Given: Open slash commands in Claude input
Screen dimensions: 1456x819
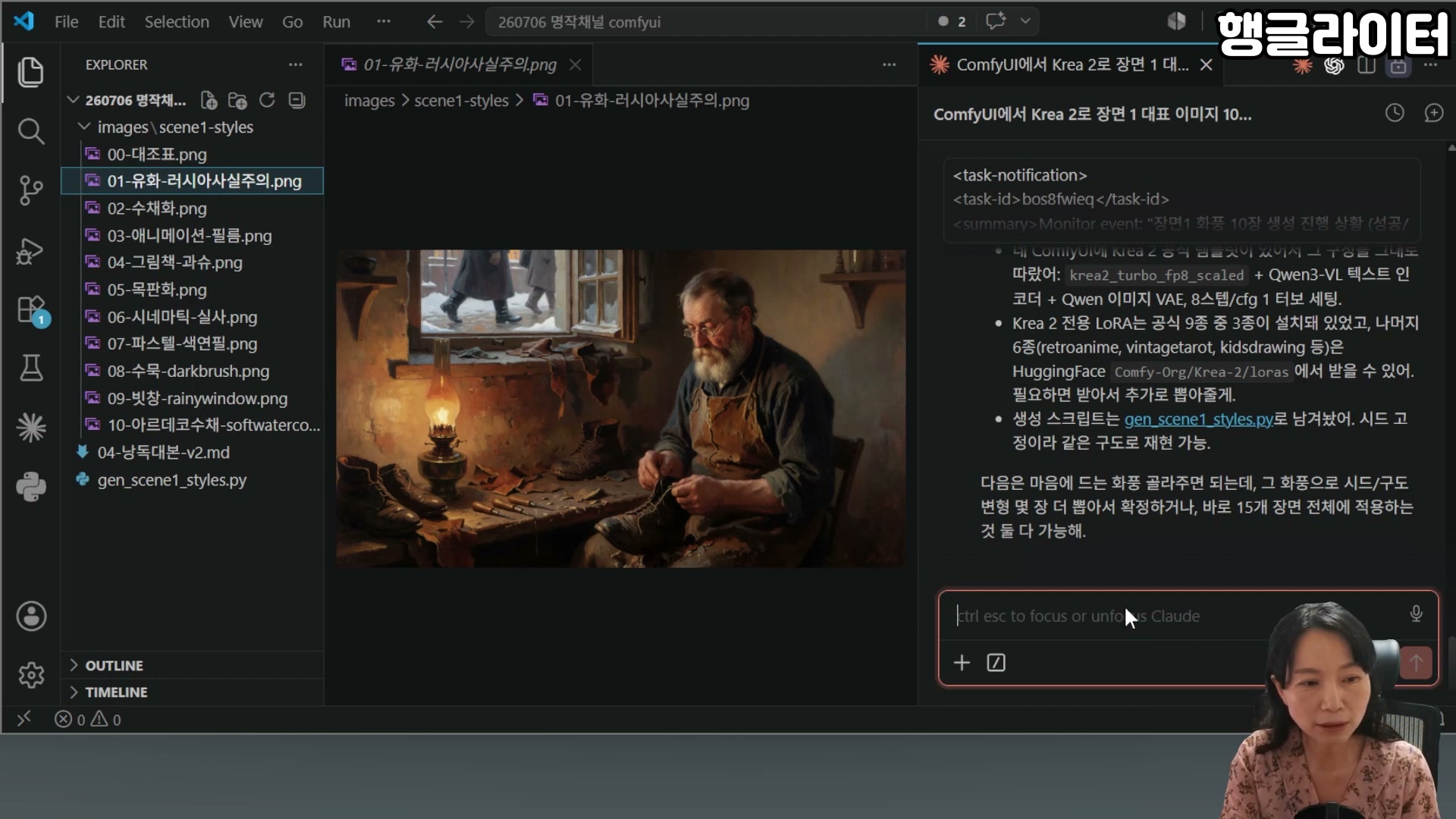Looking at the screenshot, I should click(996, 663).
